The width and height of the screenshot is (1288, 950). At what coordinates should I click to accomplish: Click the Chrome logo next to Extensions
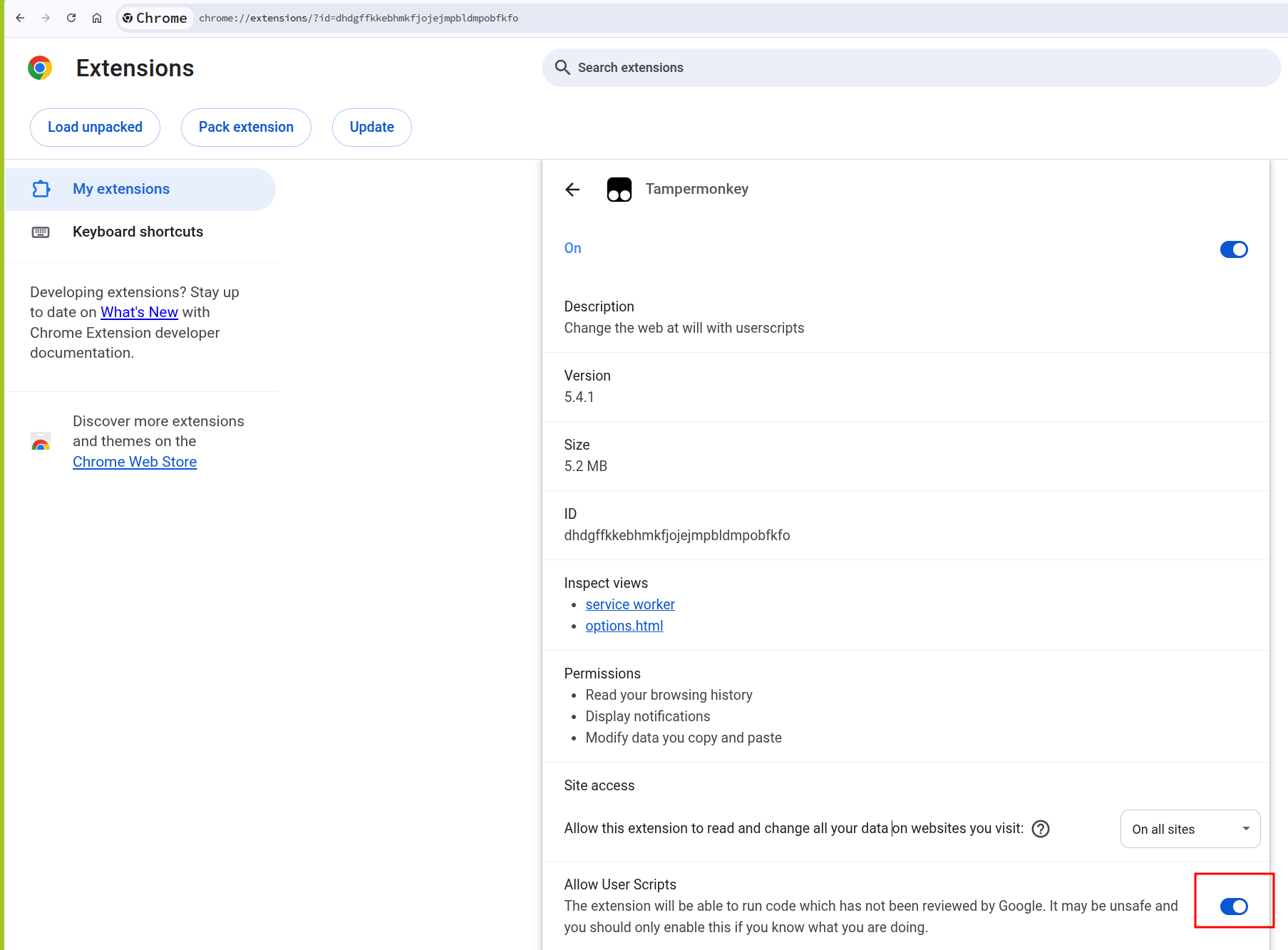point(40,68)
